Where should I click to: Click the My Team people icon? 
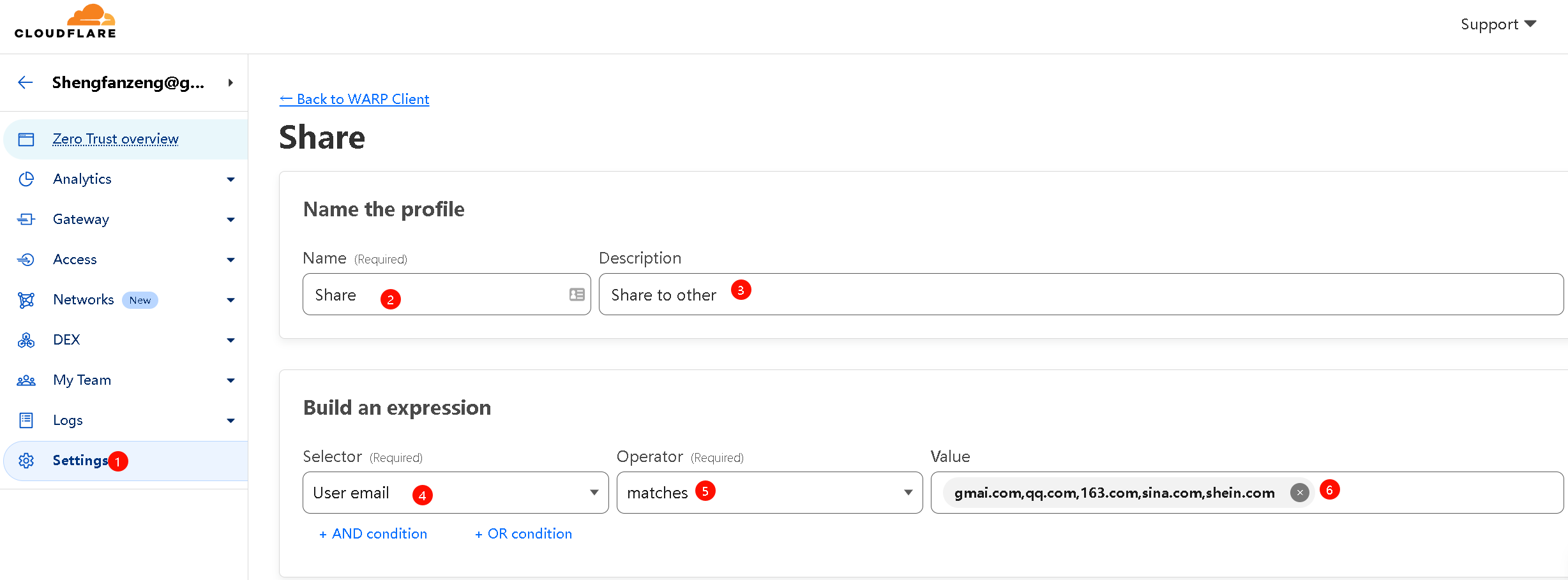pyautogui.click(x=26, y=380)
